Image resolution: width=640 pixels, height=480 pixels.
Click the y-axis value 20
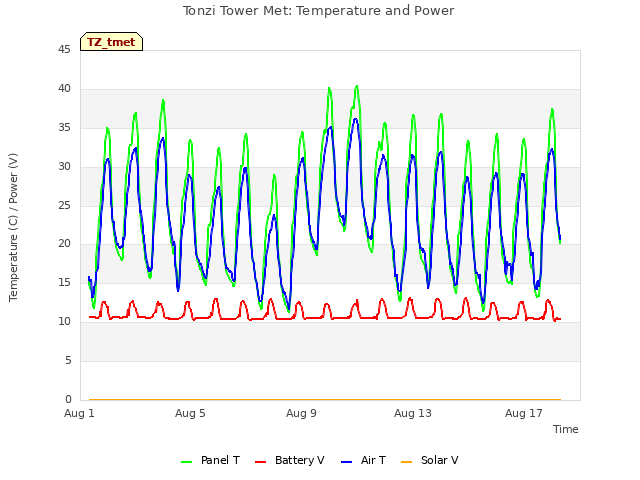pyautogui.click(x=64, y=243)
